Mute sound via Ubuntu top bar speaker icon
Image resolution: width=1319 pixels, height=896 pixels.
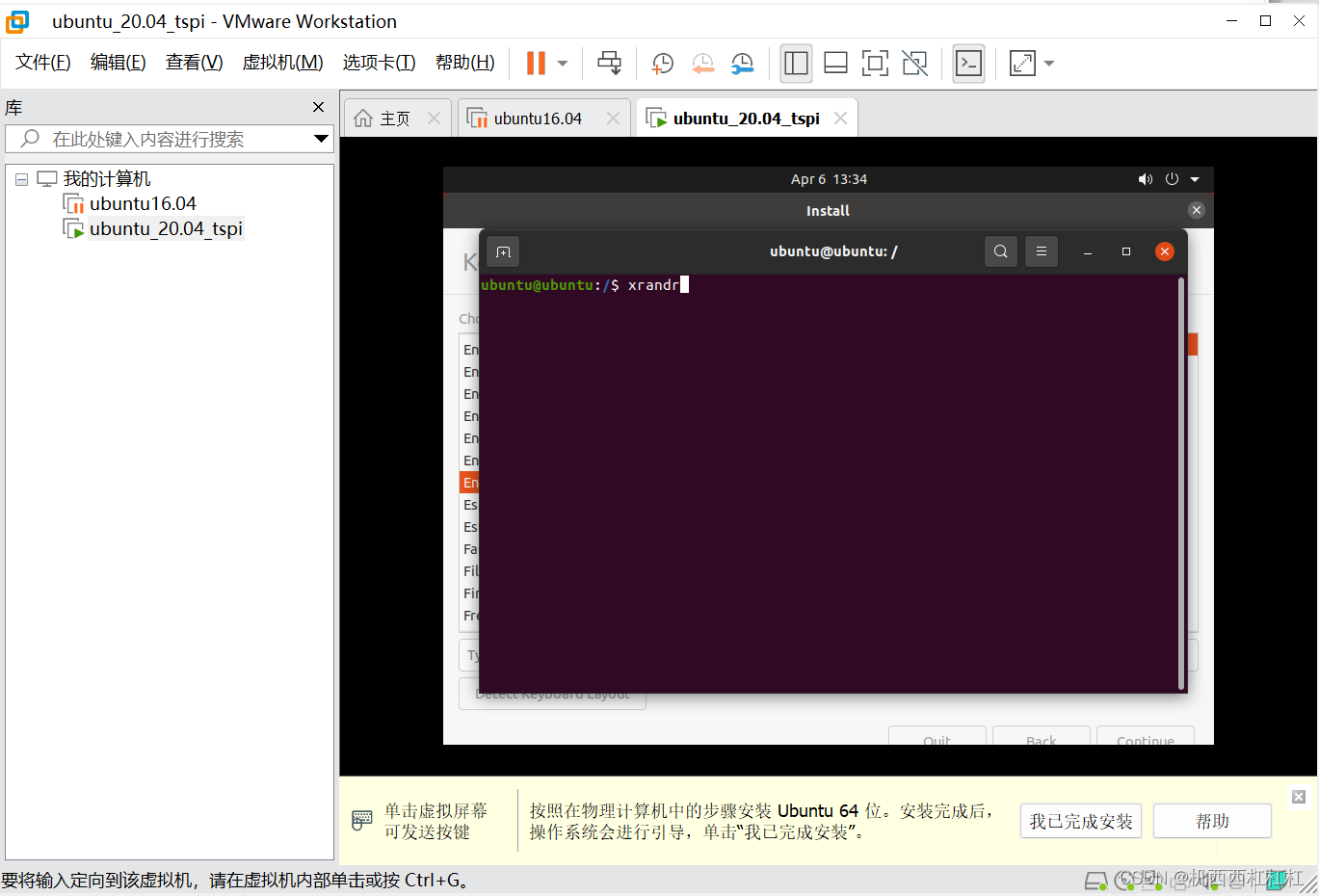[x=1145, y=178]
